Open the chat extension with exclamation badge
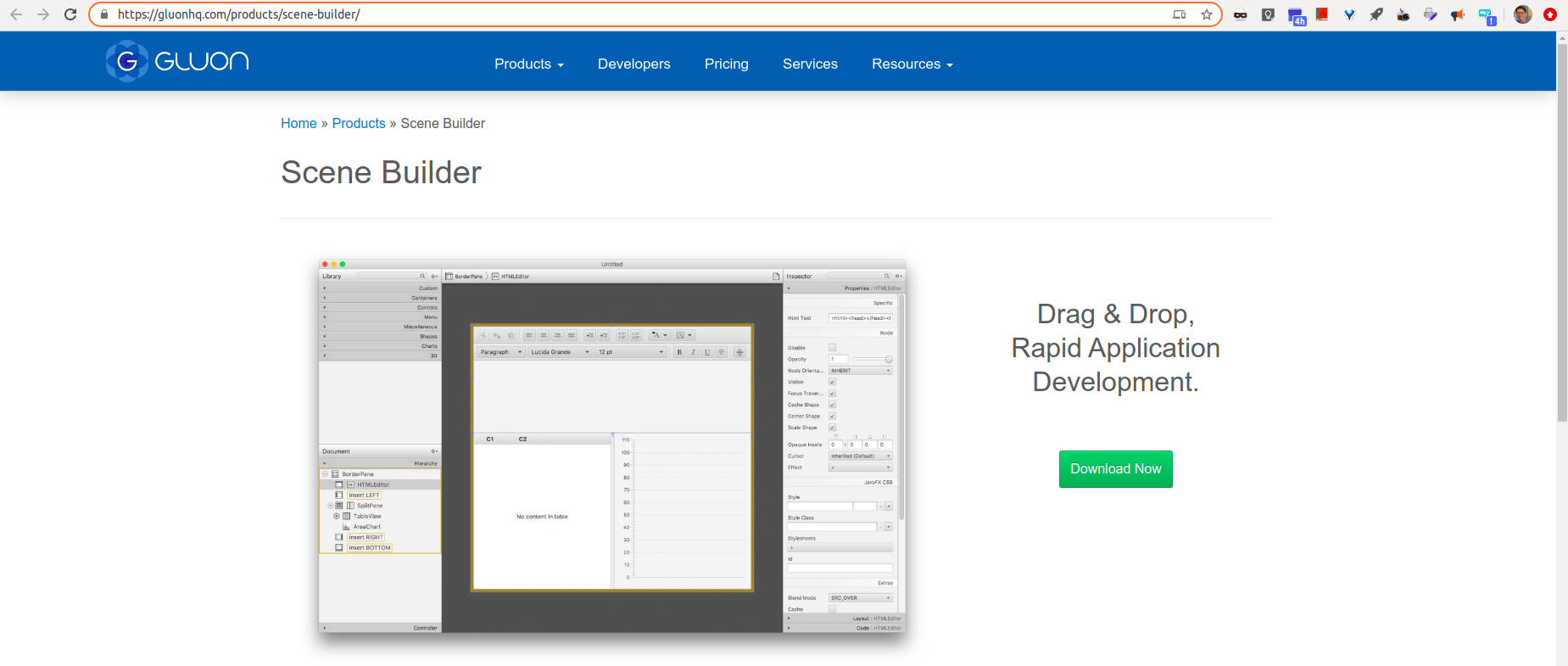This screenshot has width=1568, height=666. pyautogui.click(x=1487, y=16)
